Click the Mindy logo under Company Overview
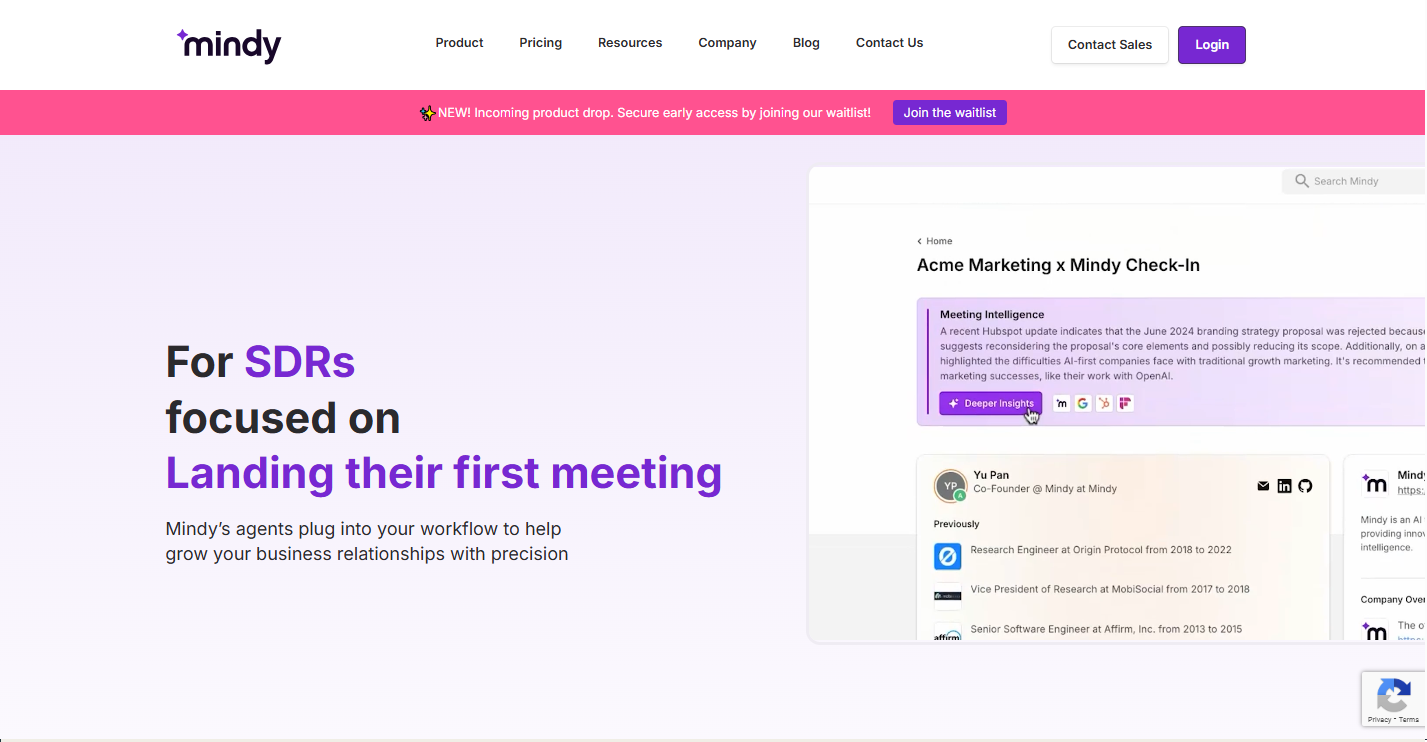This screenshot has width=1427, height=742. click(x=1375, y=631)
